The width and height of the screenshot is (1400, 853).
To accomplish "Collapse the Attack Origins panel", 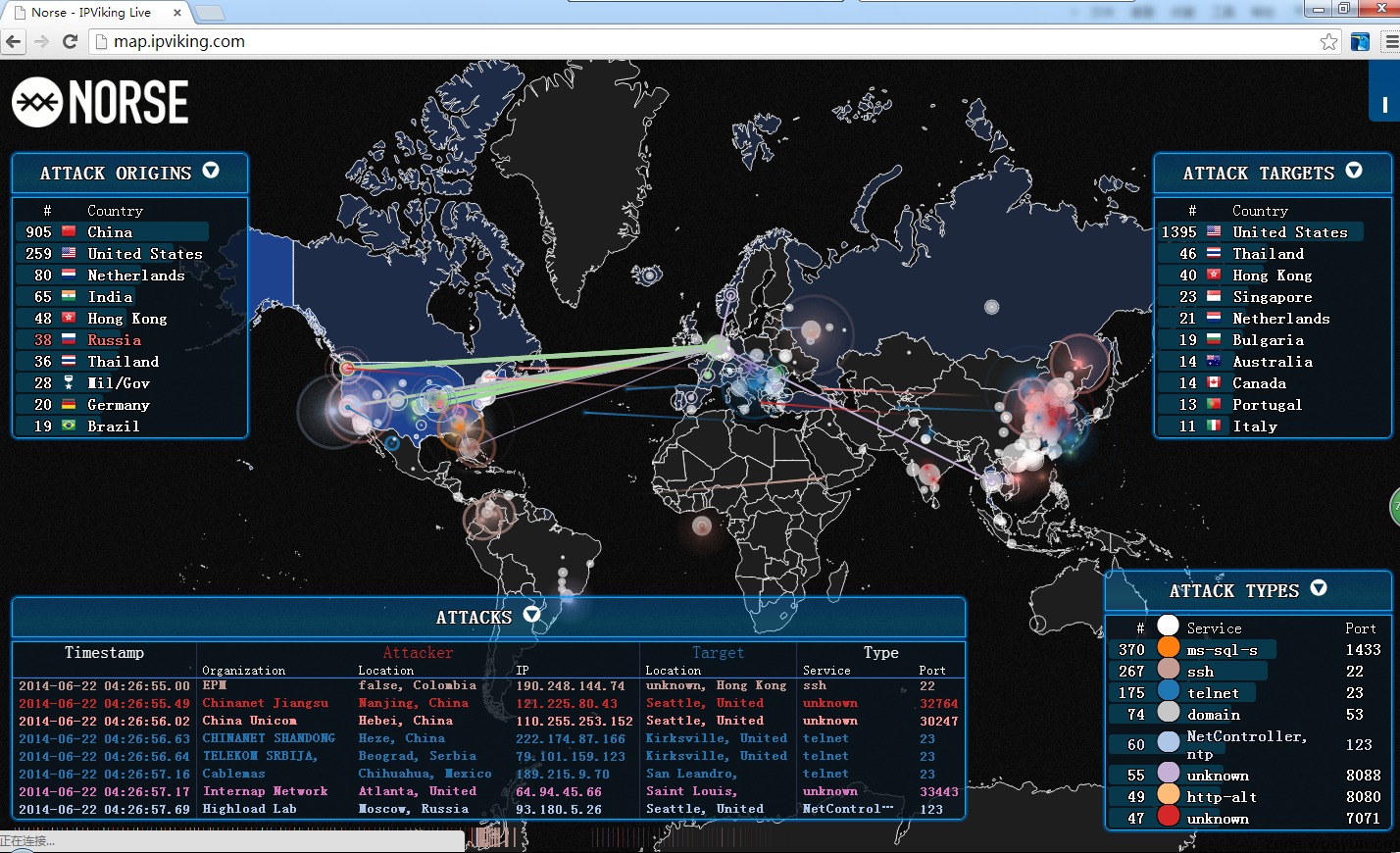I will coord(211,172).
